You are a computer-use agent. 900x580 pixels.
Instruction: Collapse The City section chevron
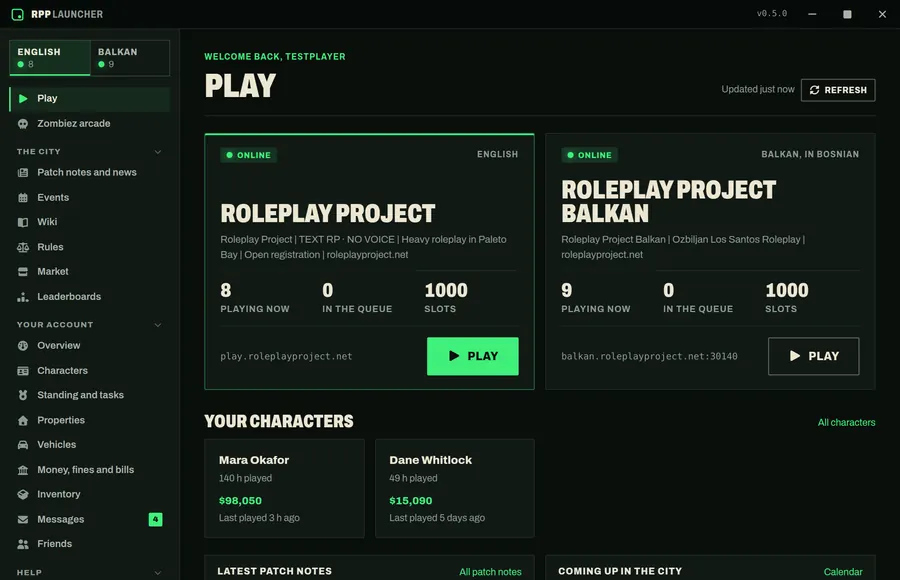[158, 152]
